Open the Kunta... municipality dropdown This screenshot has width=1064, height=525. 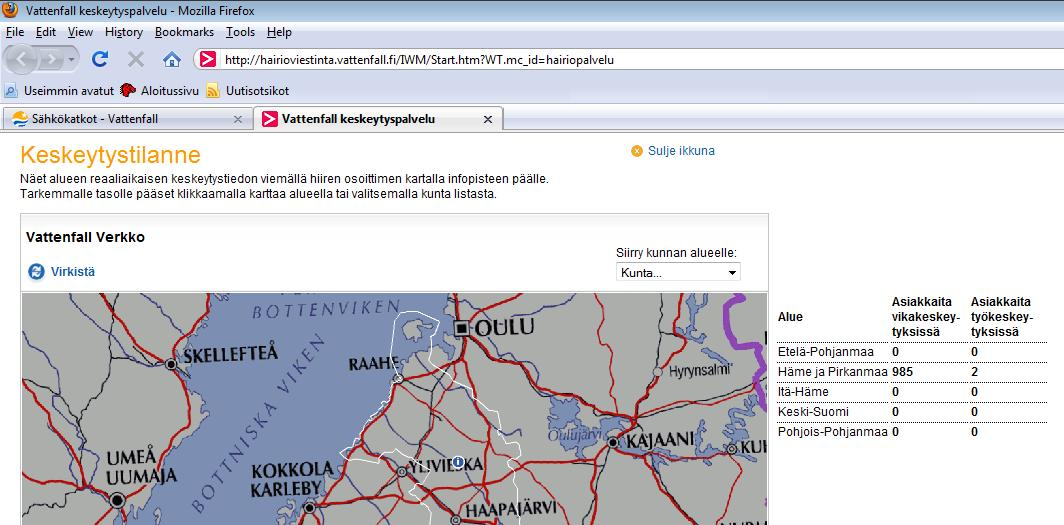click(x=678, y=273)
